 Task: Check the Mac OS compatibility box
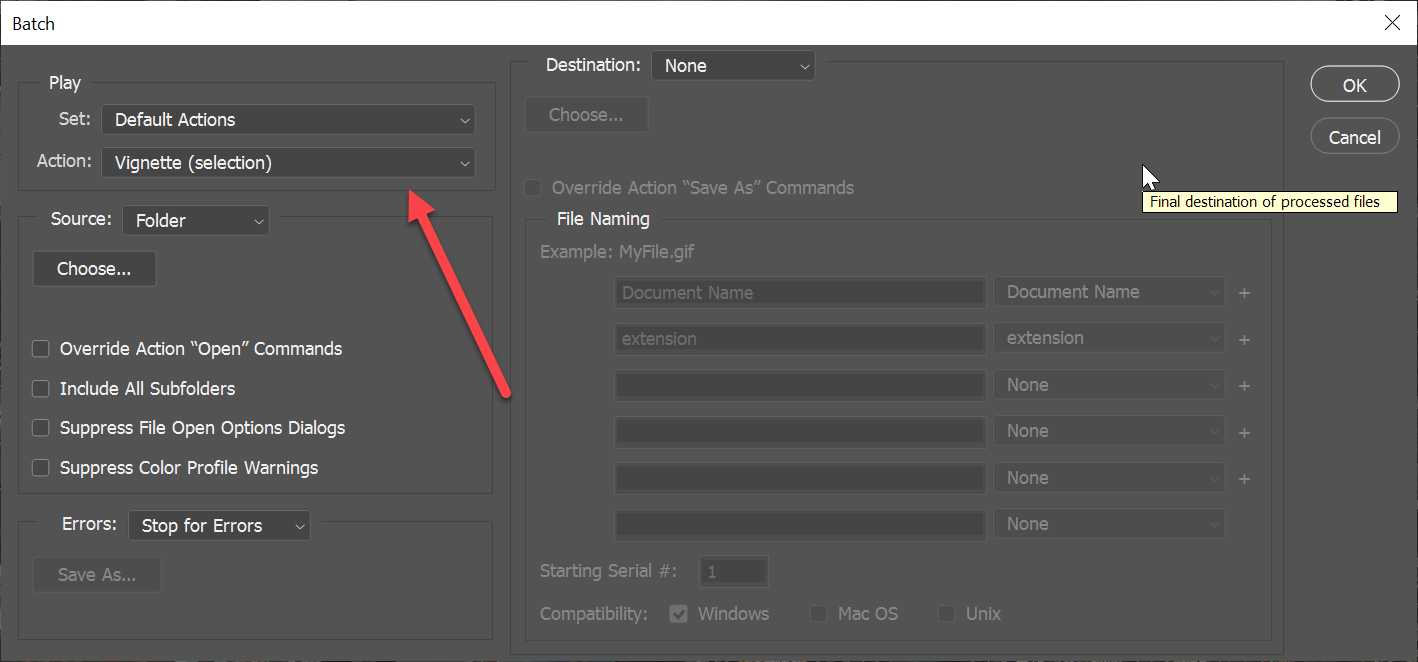(819, 614)
